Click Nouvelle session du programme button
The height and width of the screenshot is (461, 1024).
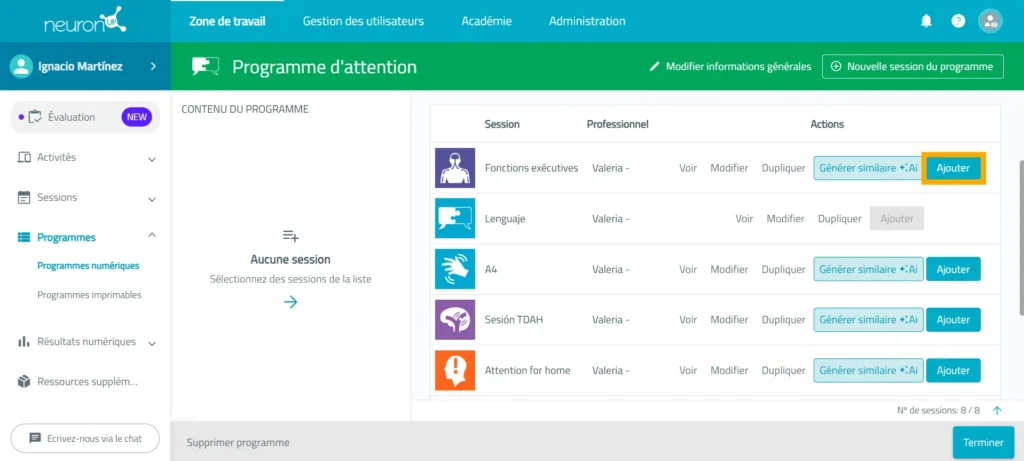click(912, 67)
